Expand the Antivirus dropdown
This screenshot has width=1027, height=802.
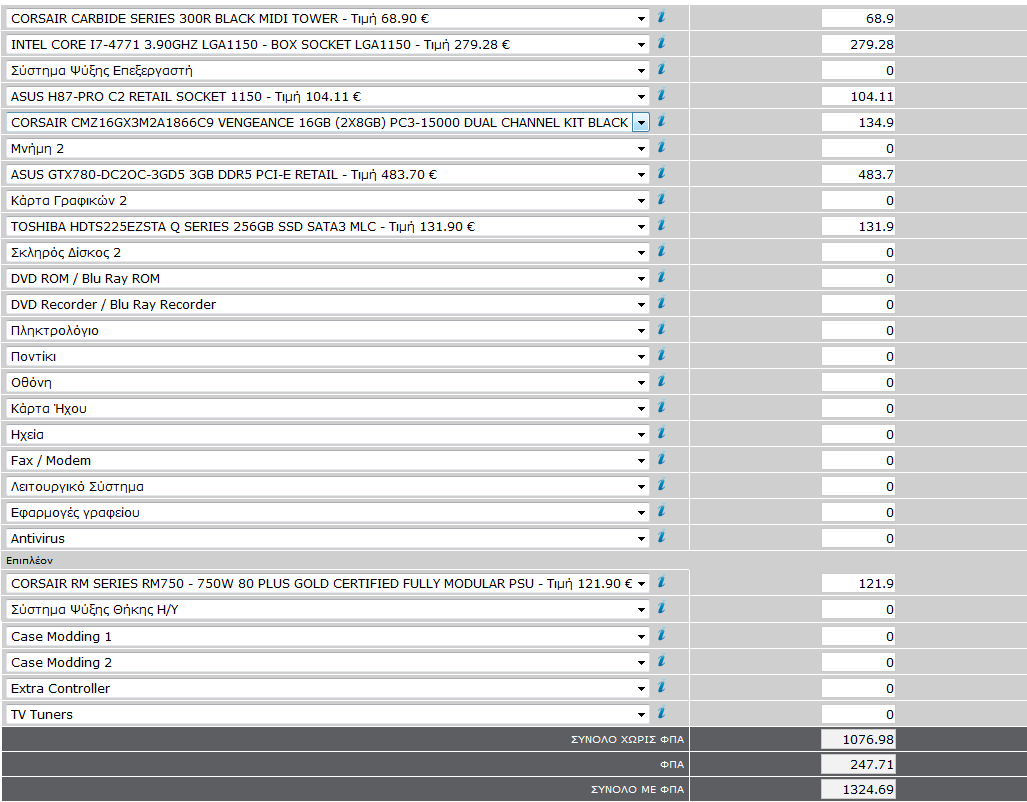(327, 539)
